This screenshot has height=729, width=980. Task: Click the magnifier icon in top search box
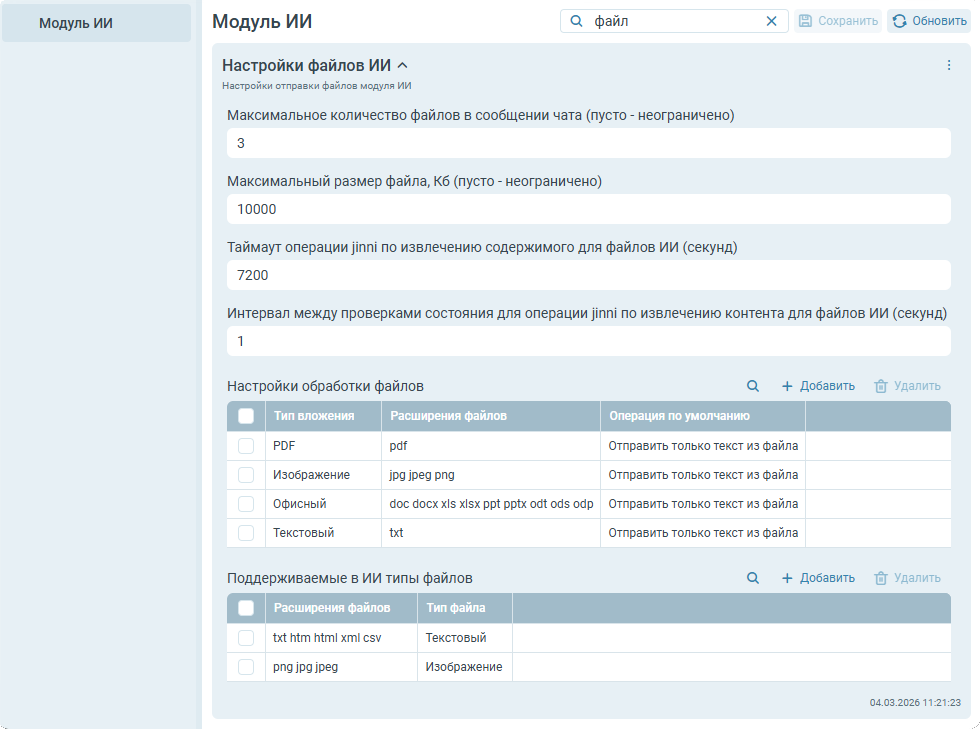coord(576,21)
